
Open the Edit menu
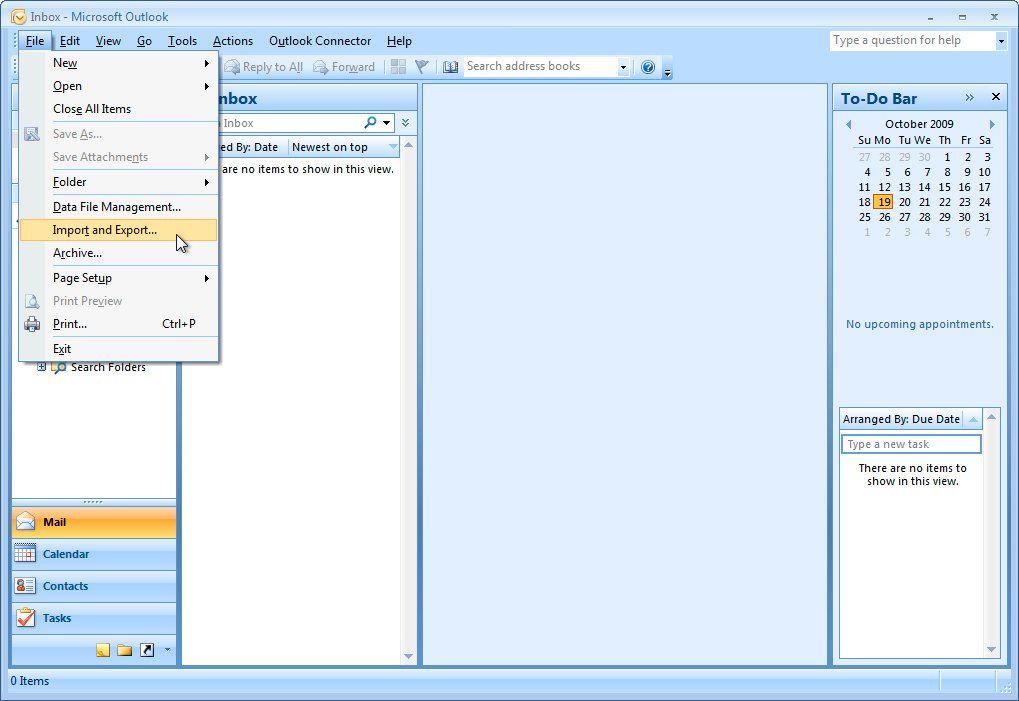[70, 41]
